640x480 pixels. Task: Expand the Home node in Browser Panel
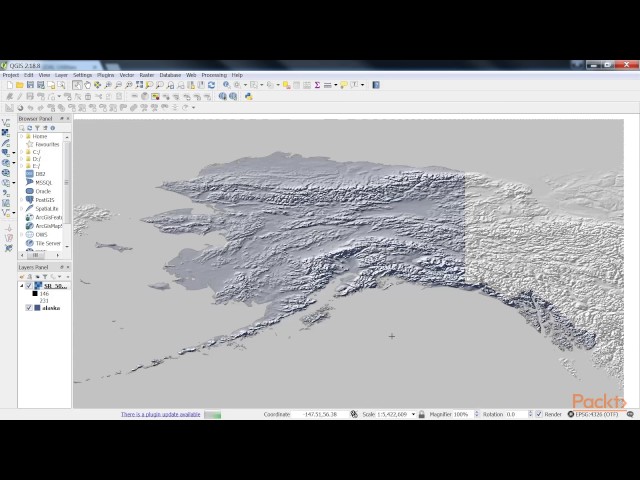point(22,136)
